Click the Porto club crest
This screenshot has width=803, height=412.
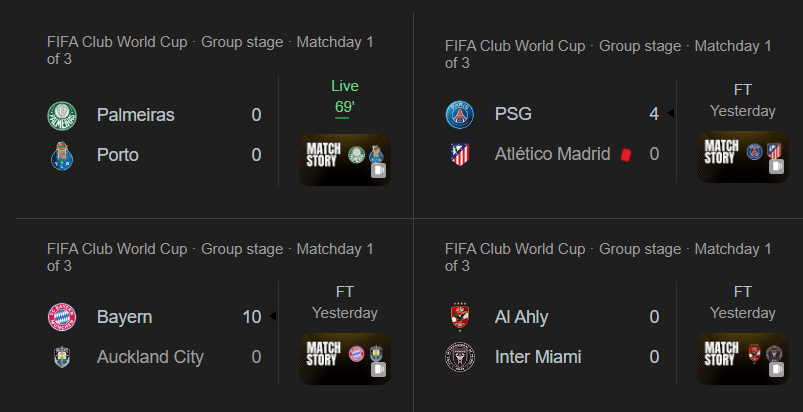(x=62, y=156)
